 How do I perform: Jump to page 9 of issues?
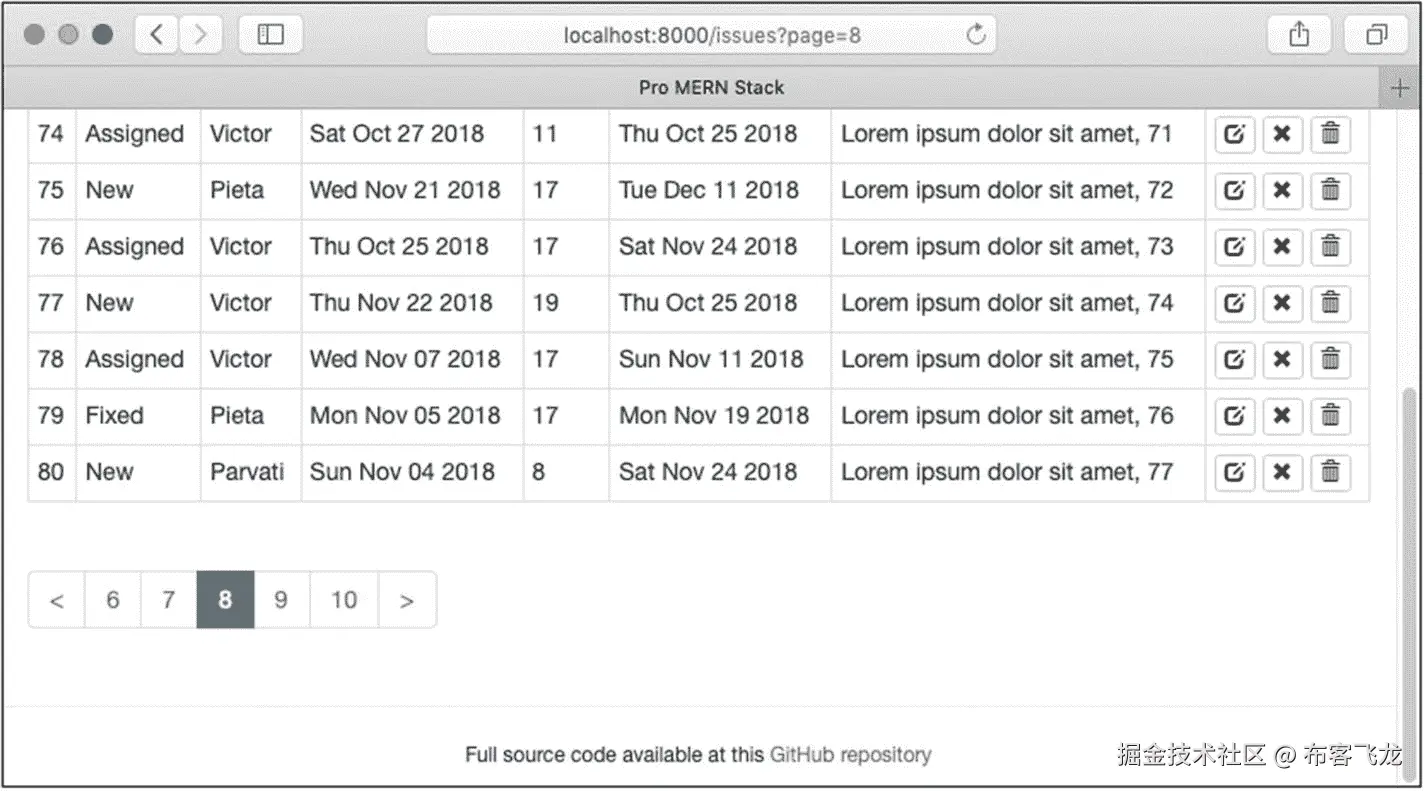pyautogui.click(x=281, y=600)
